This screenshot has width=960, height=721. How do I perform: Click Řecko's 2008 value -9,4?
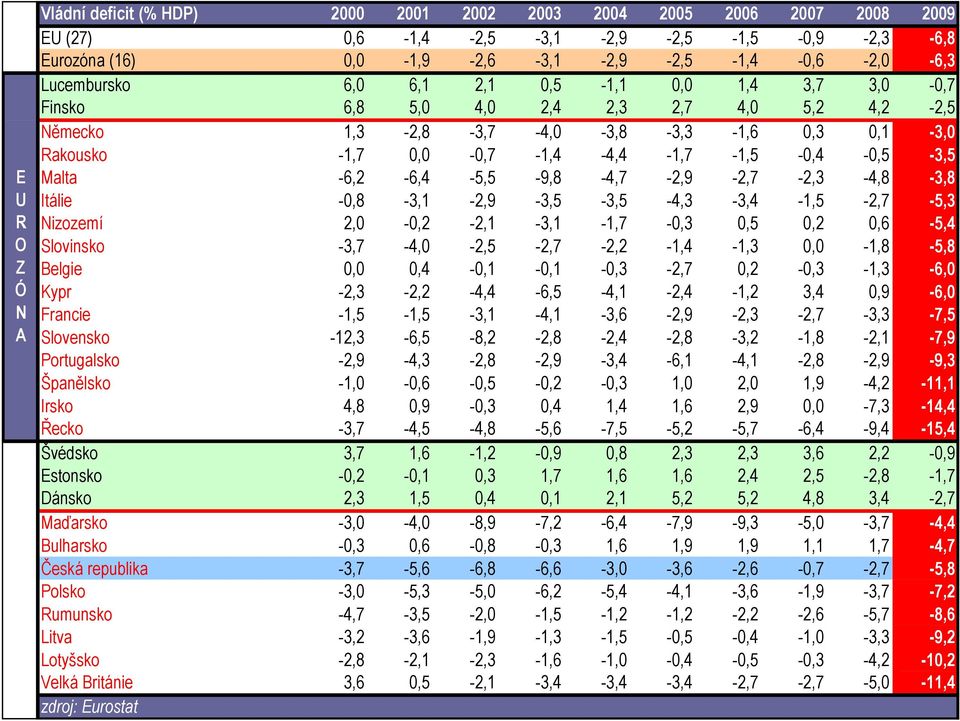click(876, 429)
